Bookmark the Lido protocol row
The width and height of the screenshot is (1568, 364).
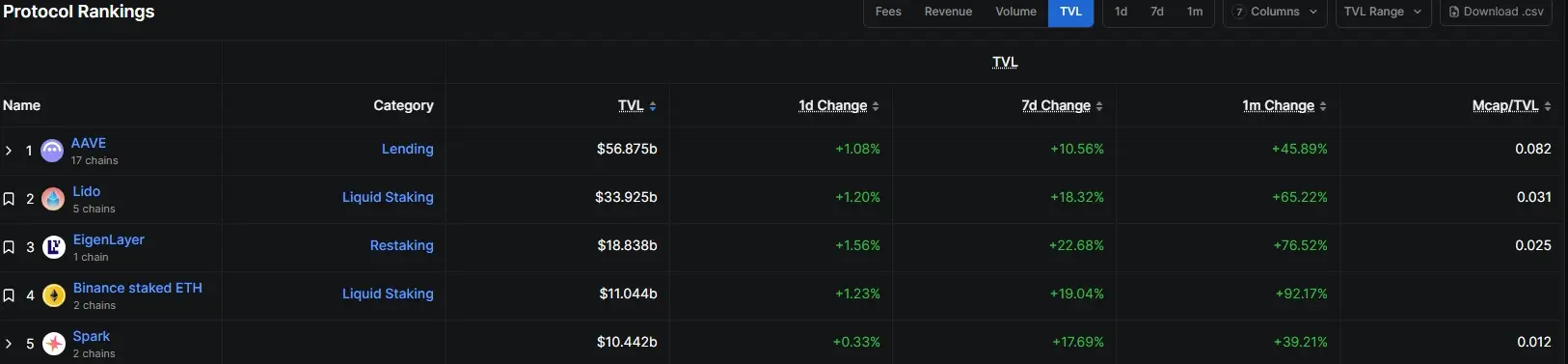[9, 199]
